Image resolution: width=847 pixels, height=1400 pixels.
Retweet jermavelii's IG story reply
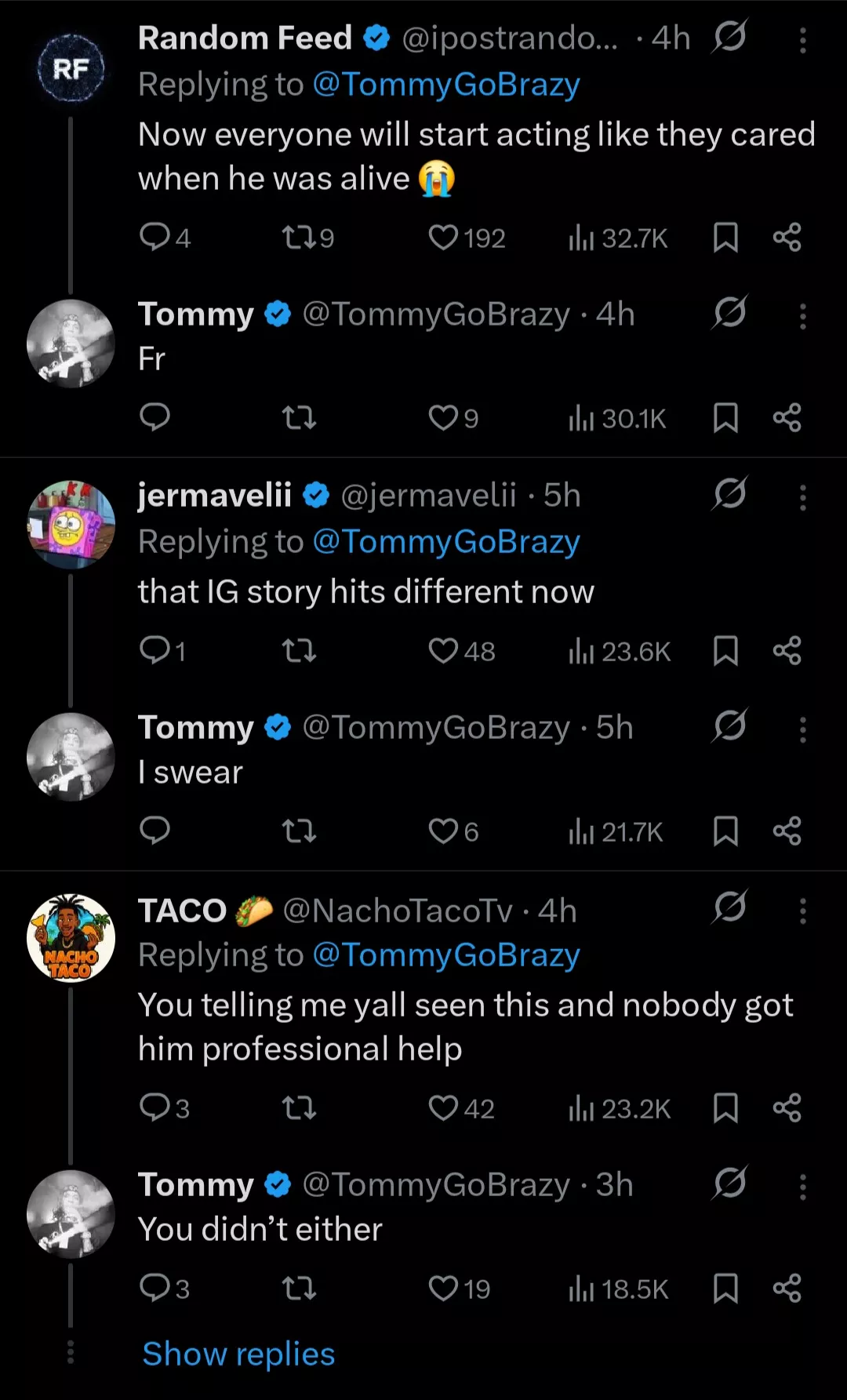tap(299, 651)
